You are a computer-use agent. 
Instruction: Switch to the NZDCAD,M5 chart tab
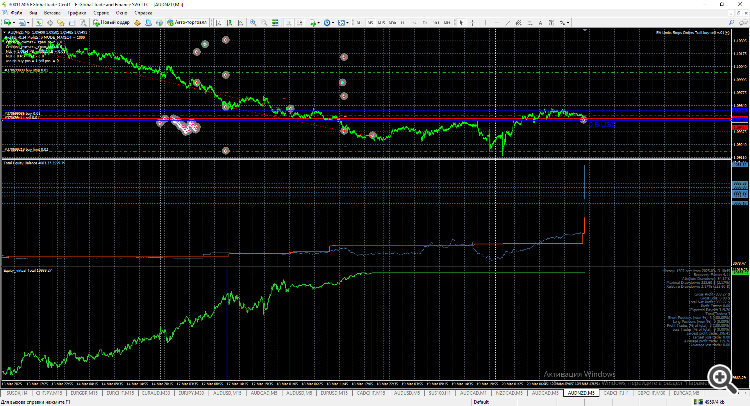pos(509,393)
